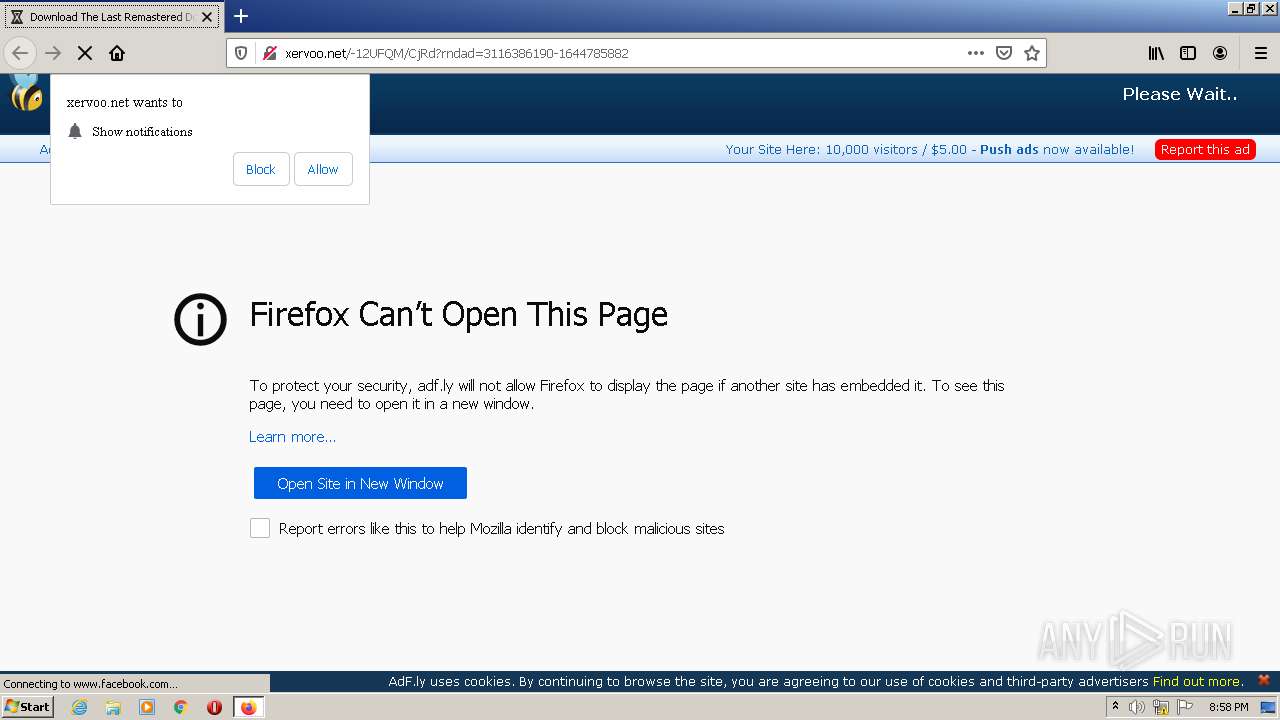1280x720 pixels.
Task: Block notifications from xervoo.net
Action: (261, 169)
